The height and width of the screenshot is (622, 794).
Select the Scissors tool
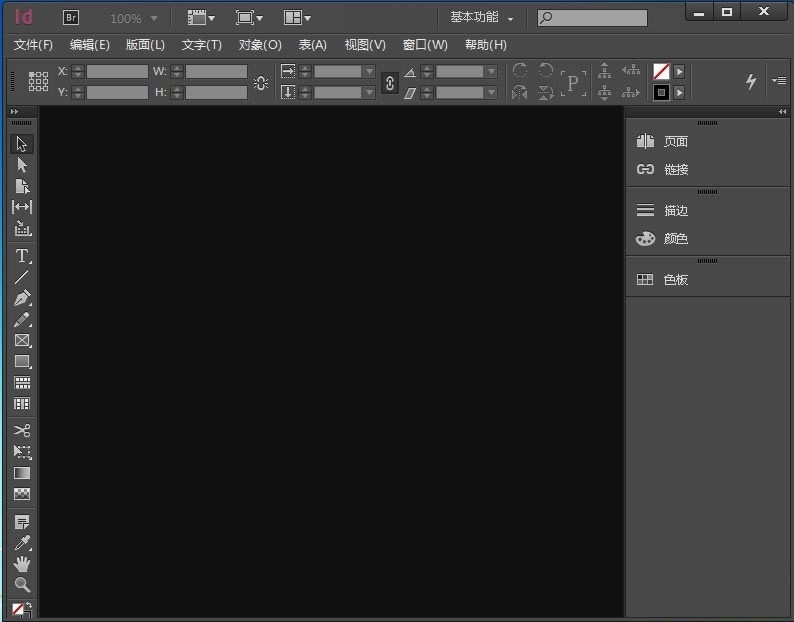tap(22, 431)
